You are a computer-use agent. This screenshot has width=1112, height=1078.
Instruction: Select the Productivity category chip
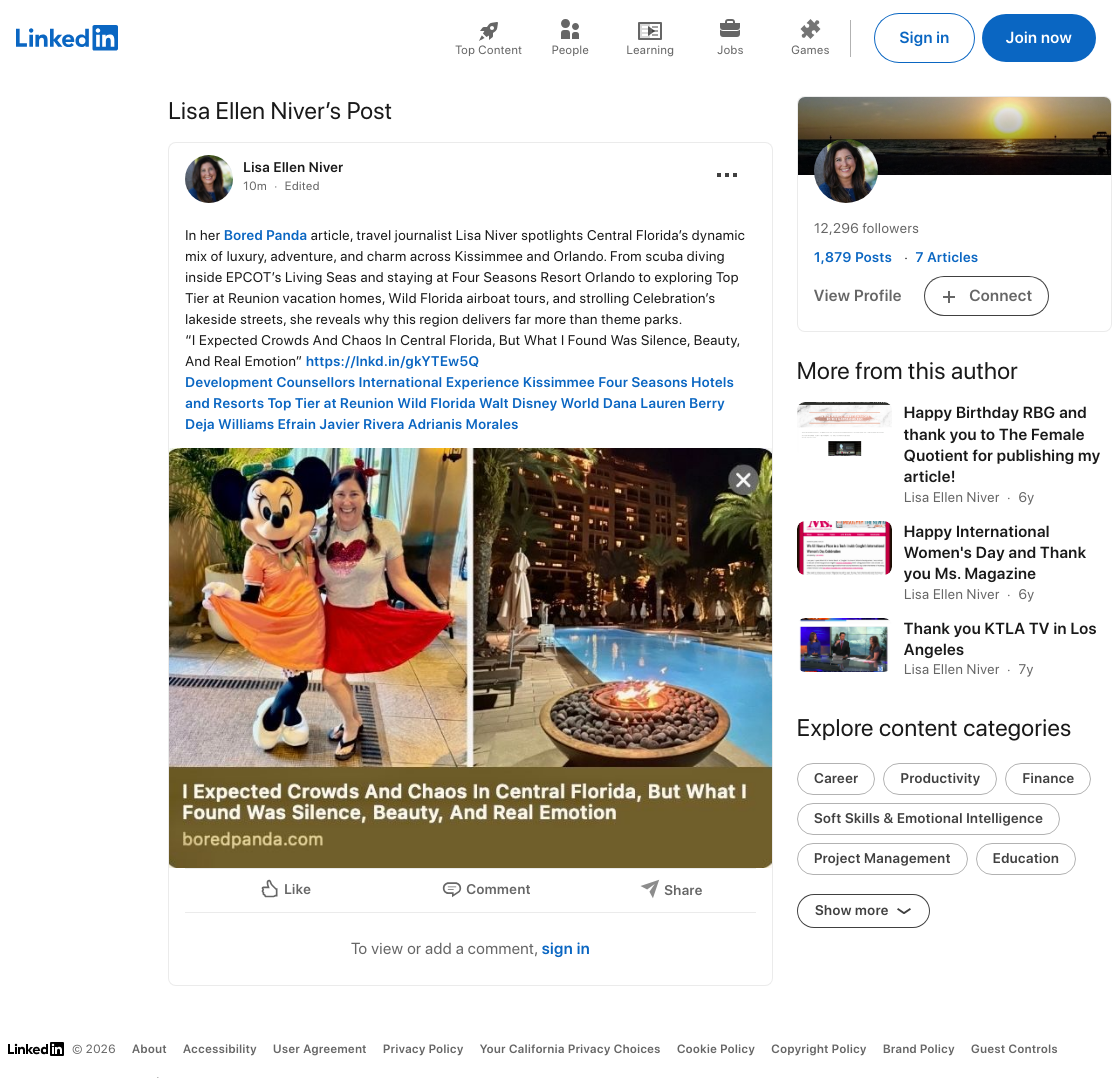(x=940, y=779)
